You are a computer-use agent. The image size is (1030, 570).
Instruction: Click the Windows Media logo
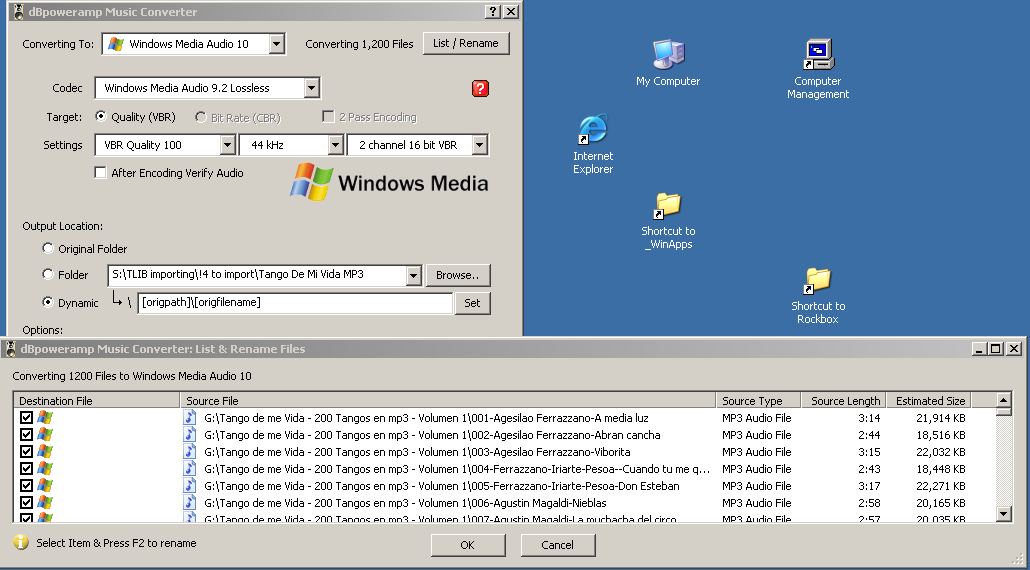click(x=390, y=182)
